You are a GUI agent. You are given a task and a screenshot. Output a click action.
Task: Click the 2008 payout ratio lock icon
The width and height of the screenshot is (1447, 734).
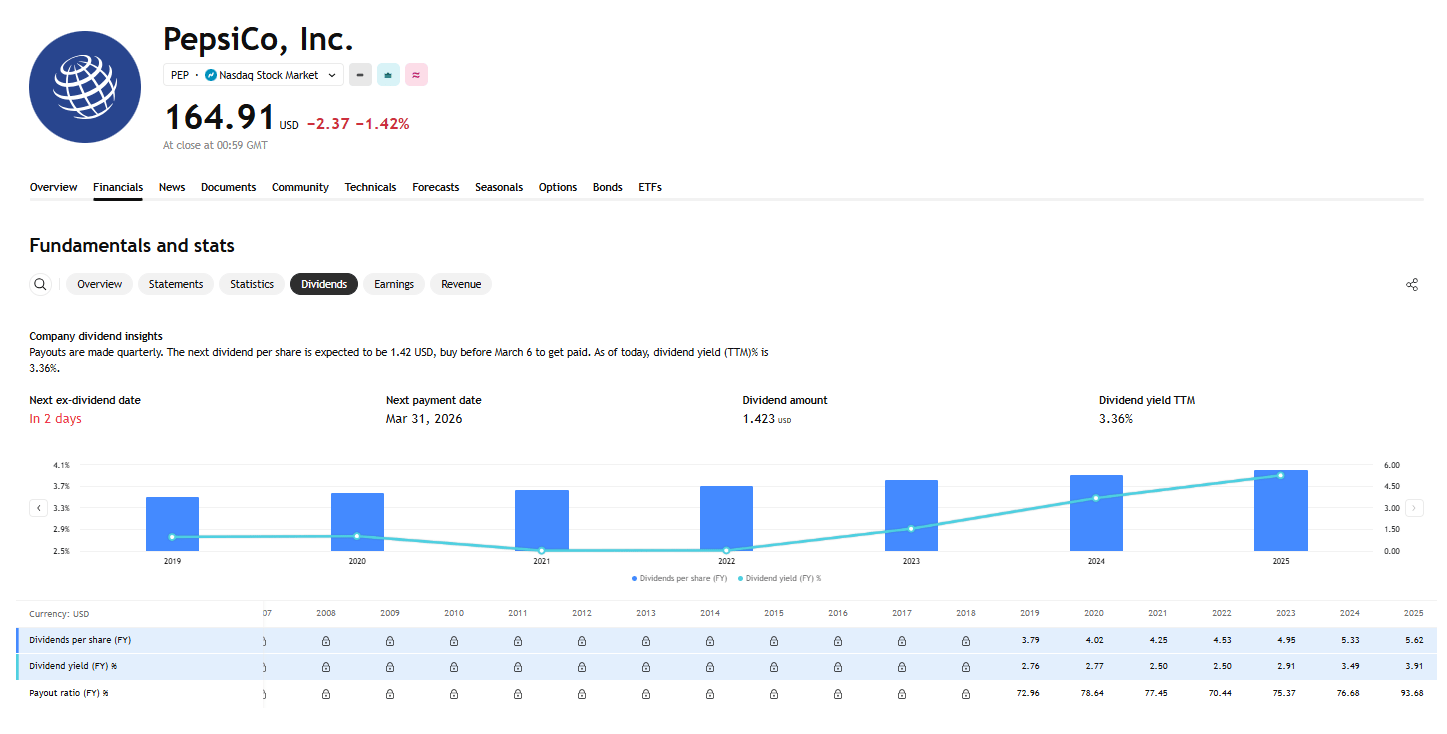326,693
